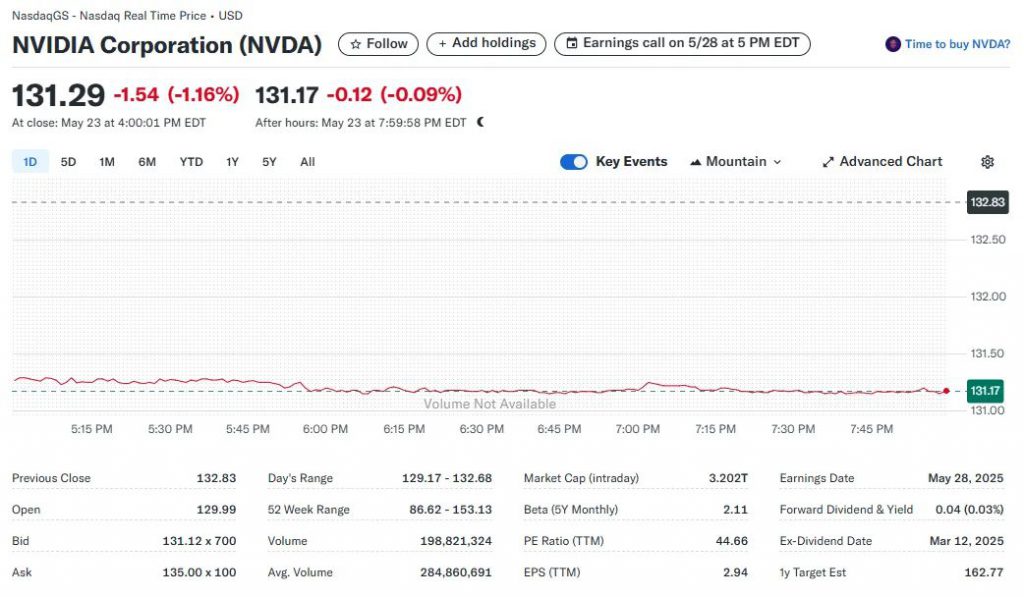The width and height of the screenshot is (1024, 597).
Task: Click the Market Cap (intraday) label
Action: pos(581,478)
